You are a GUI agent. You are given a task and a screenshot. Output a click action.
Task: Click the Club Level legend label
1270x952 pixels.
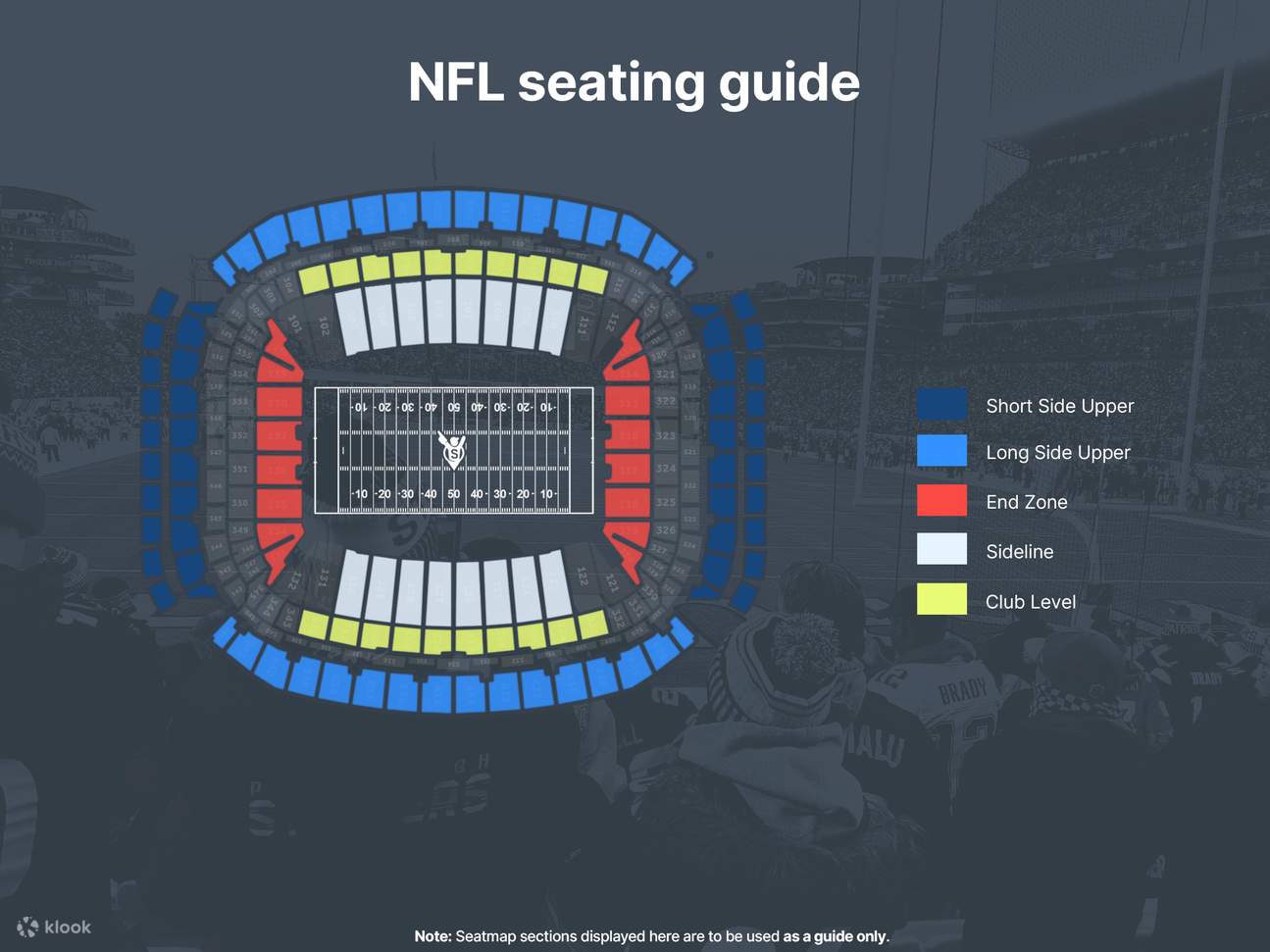[1030, 602]
